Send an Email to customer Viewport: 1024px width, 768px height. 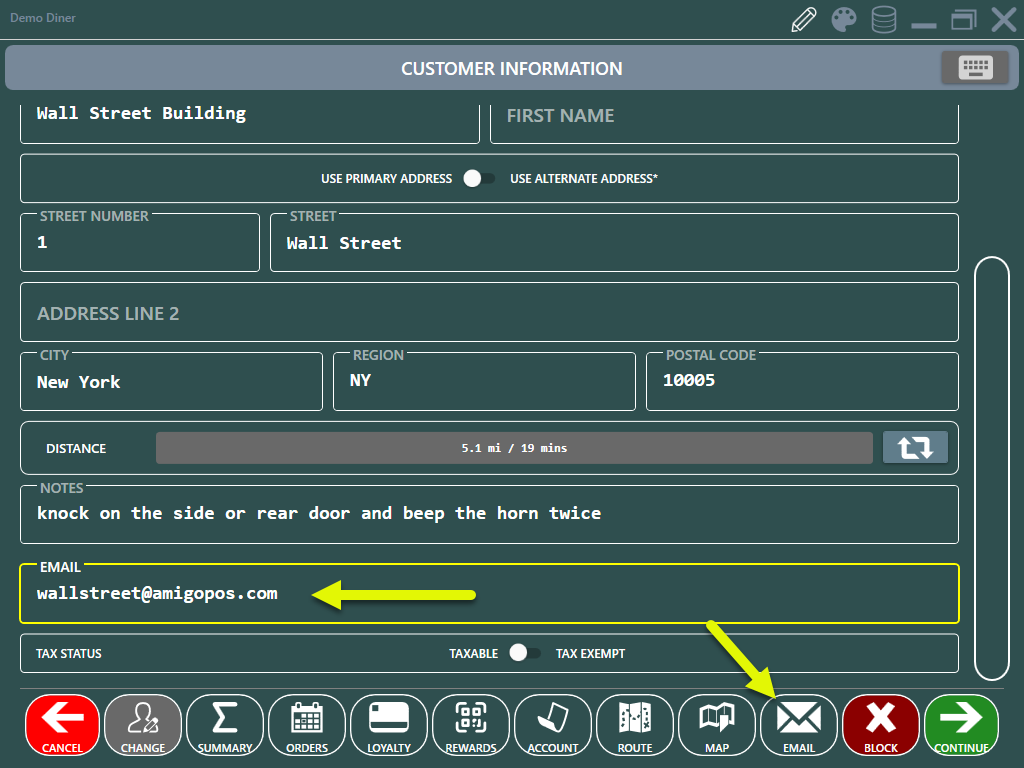799,725
